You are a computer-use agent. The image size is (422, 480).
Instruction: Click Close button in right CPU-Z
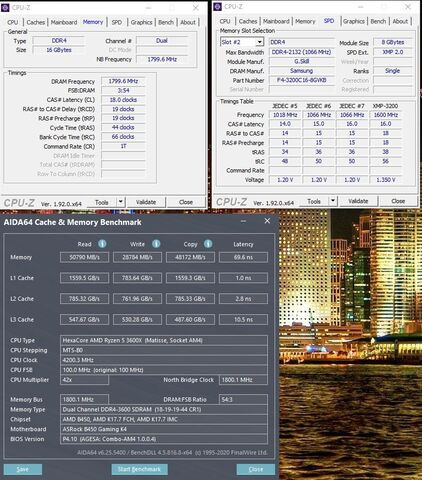(398, 201)
